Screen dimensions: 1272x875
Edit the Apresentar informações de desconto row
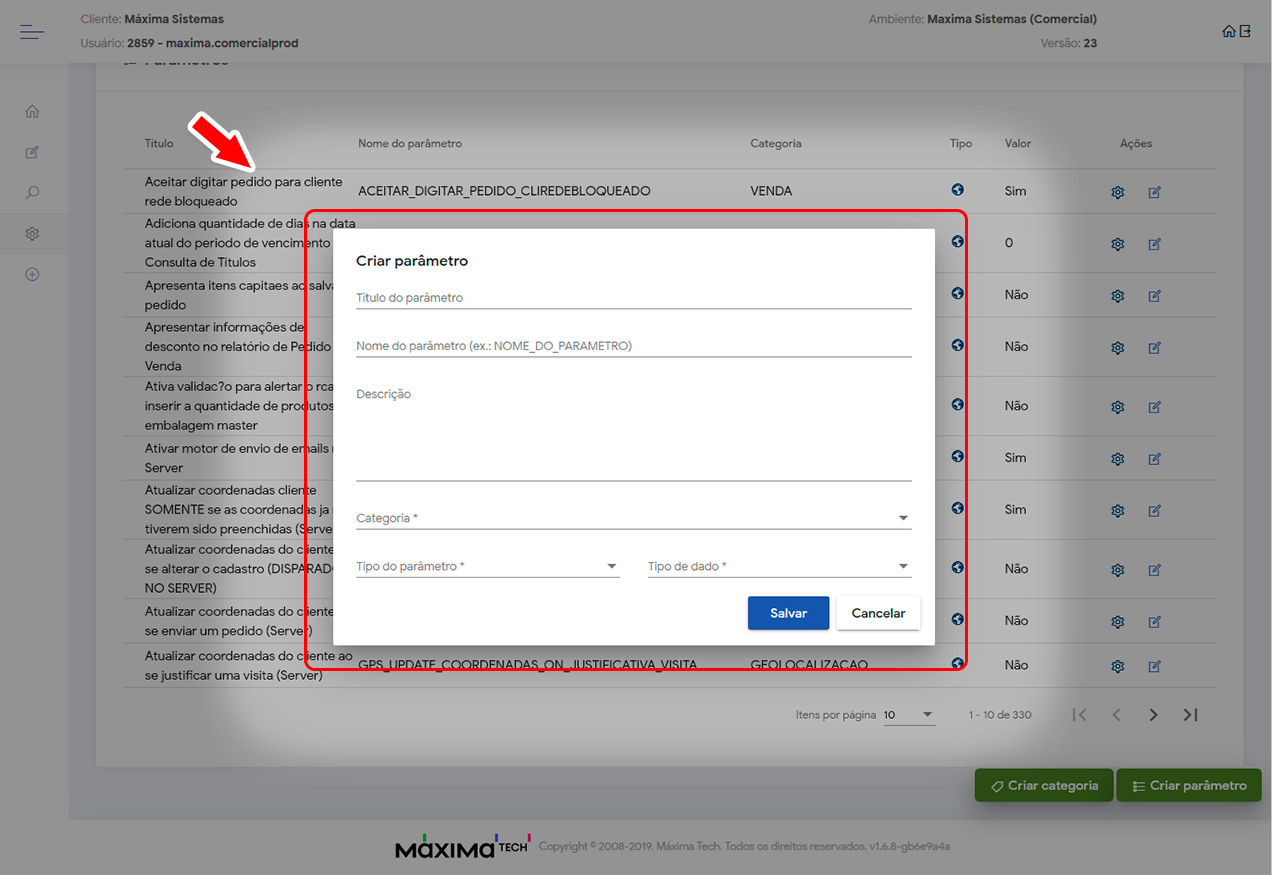(1154, 348)
